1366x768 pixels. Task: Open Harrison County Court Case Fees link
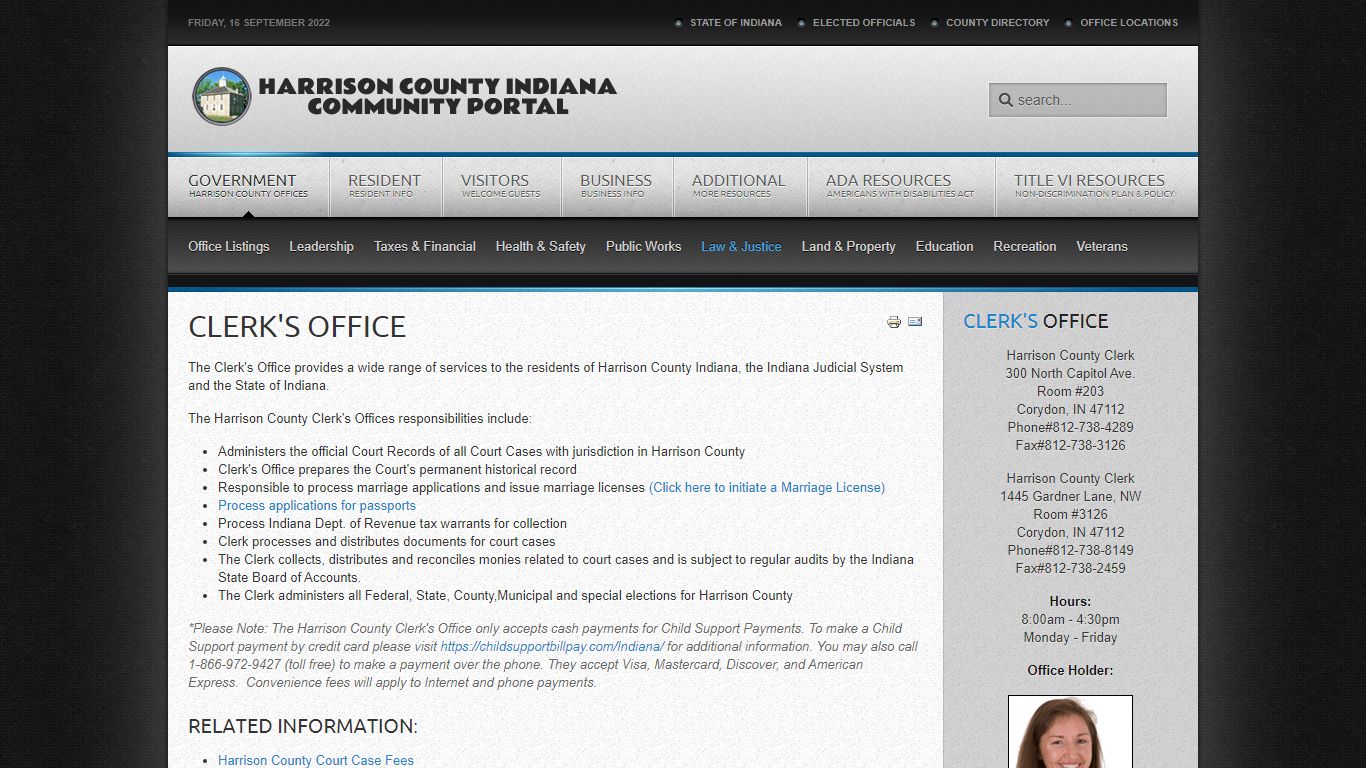pos(316,760)
